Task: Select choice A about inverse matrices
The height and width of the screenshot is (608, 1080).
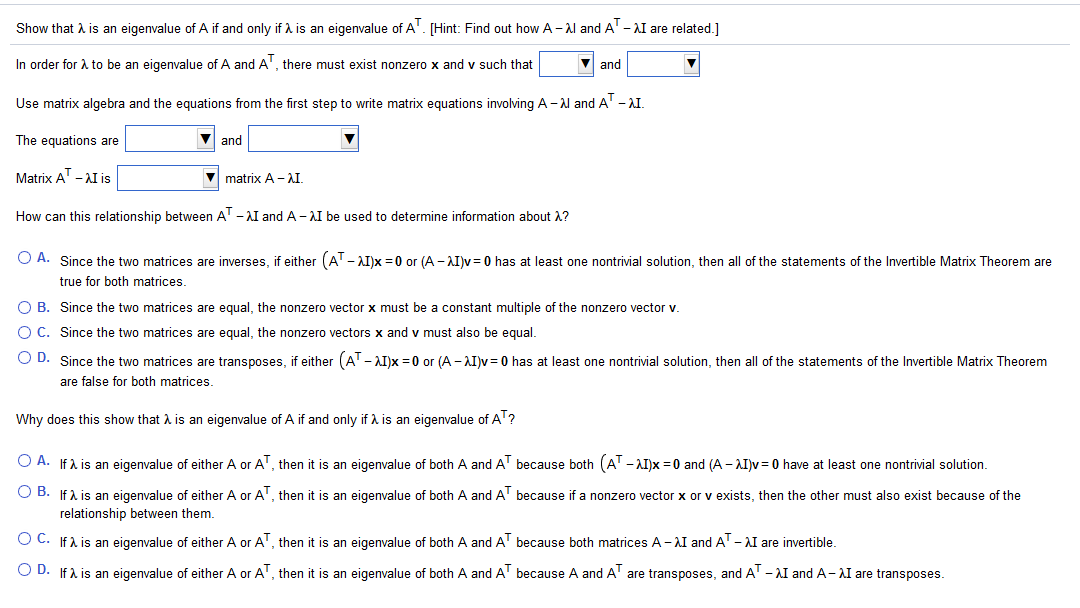Action: pyautogui.click(x=23, y=258)
